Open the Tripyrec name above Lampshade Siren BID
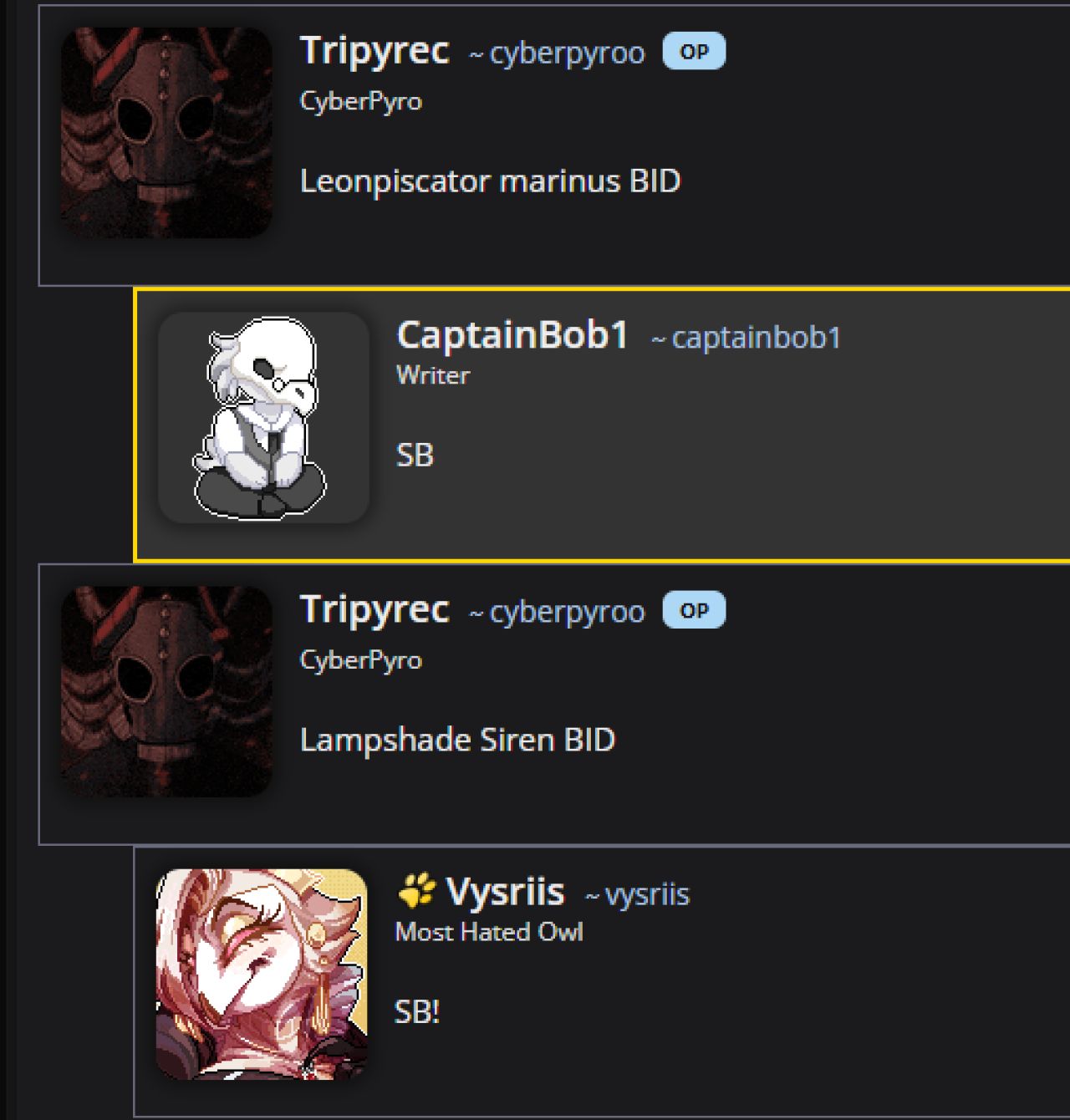 point(374,610)
